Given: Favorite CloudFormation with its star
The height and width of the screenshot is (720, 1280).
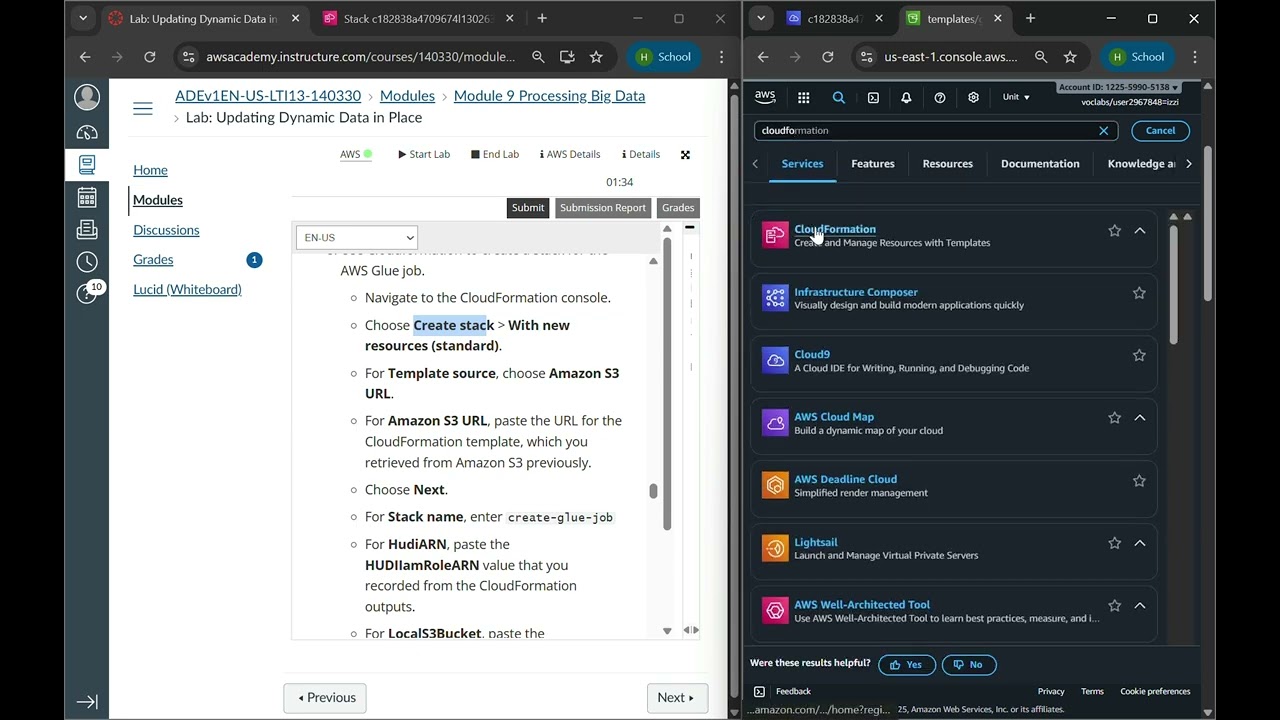Looking at the screenshot, I should click(x=1114, y=230).
